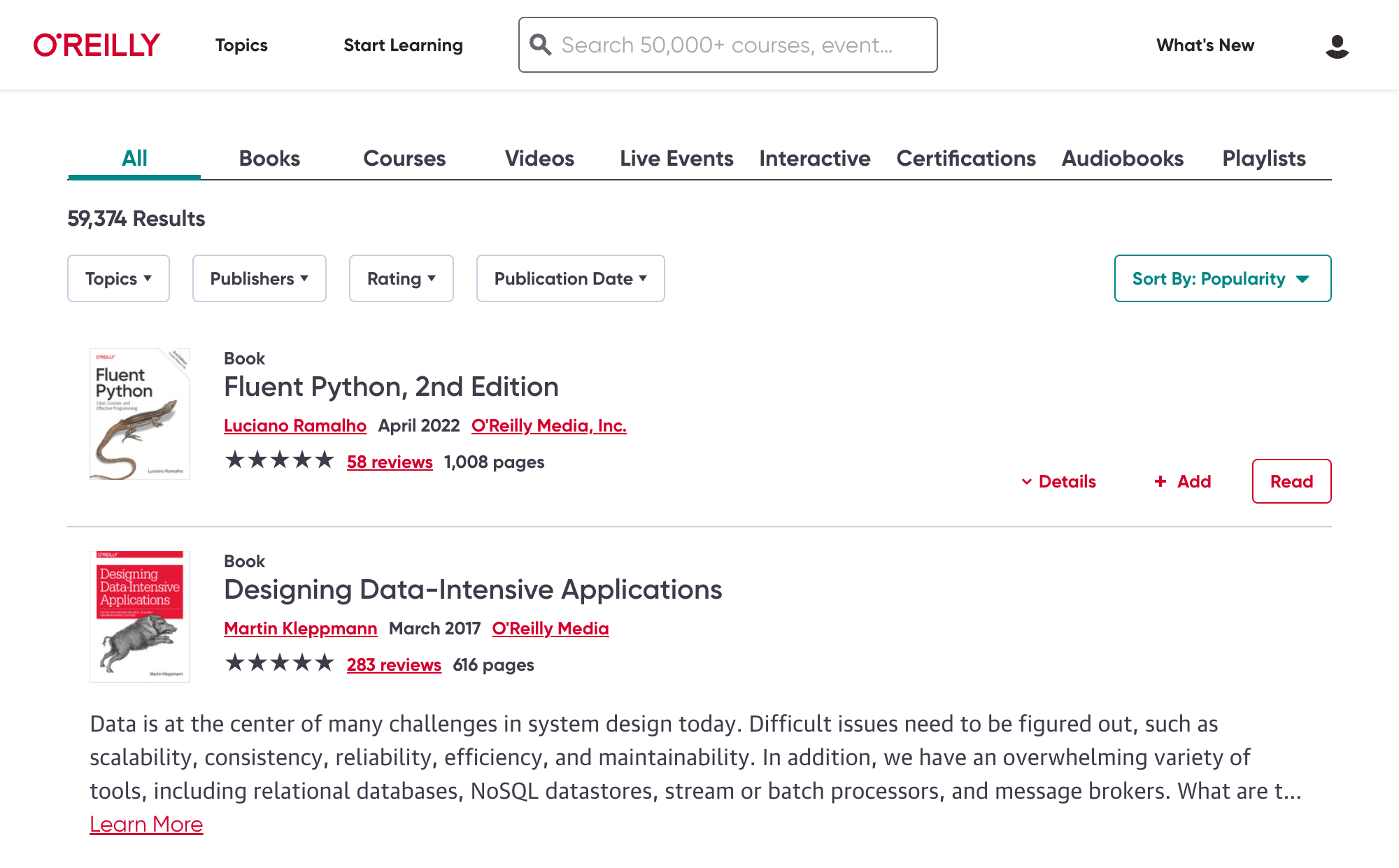Screen dimensions: 1399x868
Task: Open the Publishers filter dropdown
Action: tap(260, 278)
